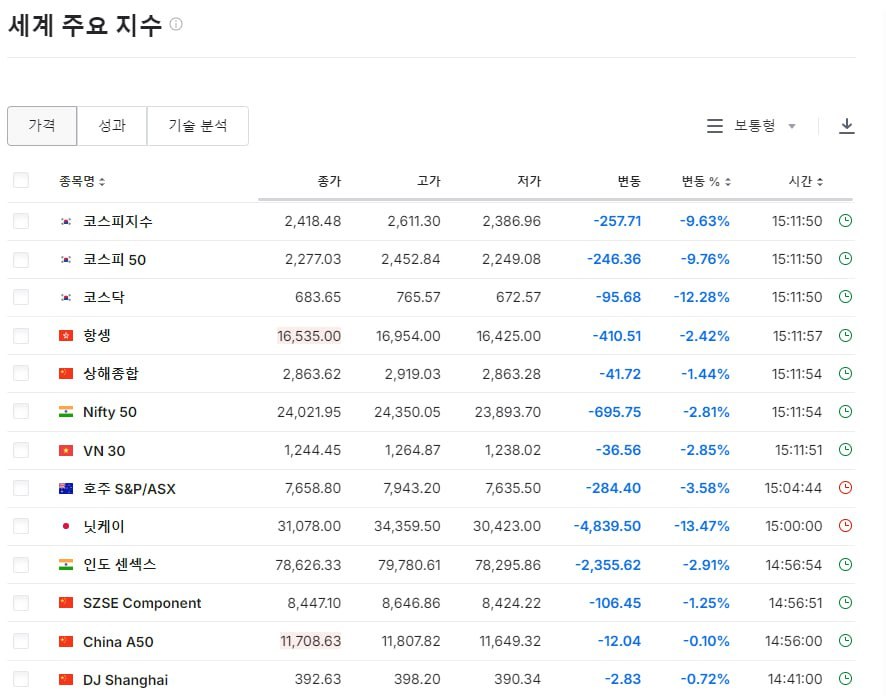Tick the checkbox for 코스피 50 row
The width and height of the screenshot is (886, 696).
click(x=21, y=259)
